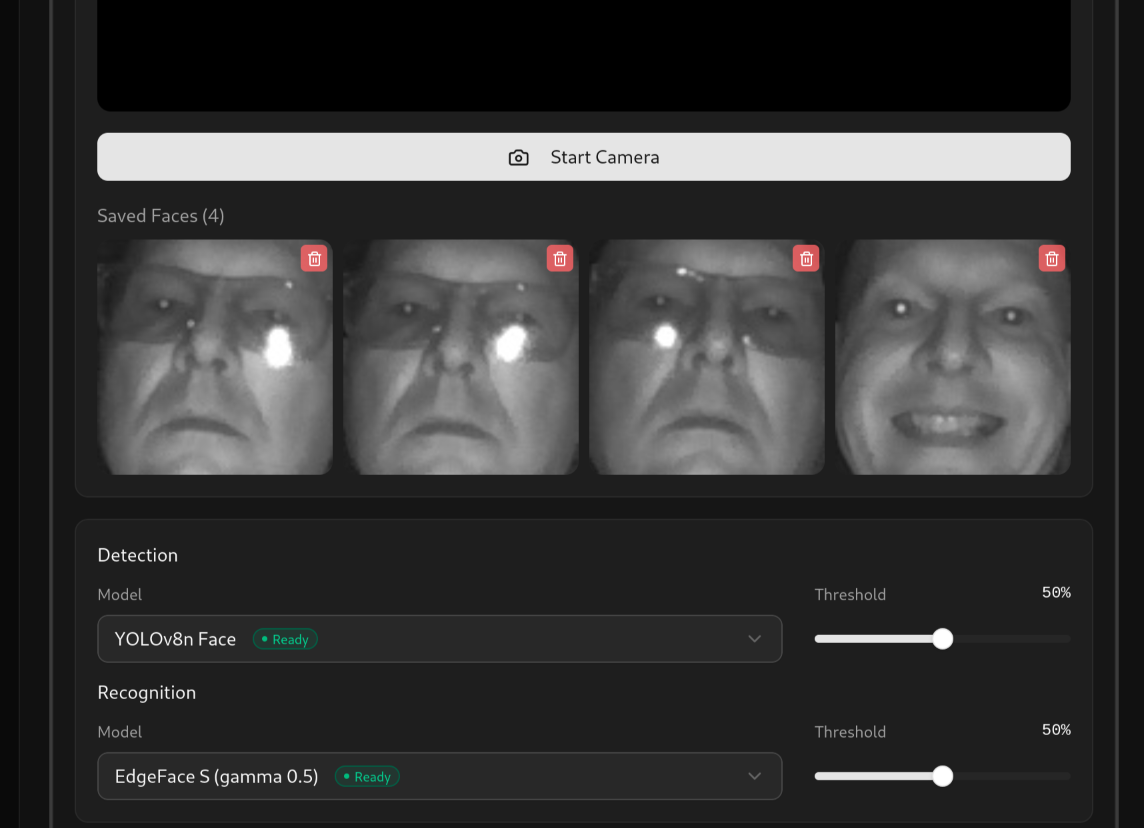The height and width of the screenshot is (828, 1144).
Task: Open the YOLOv8n Face detection model dropdown
Action: click(x=440, y=639)
